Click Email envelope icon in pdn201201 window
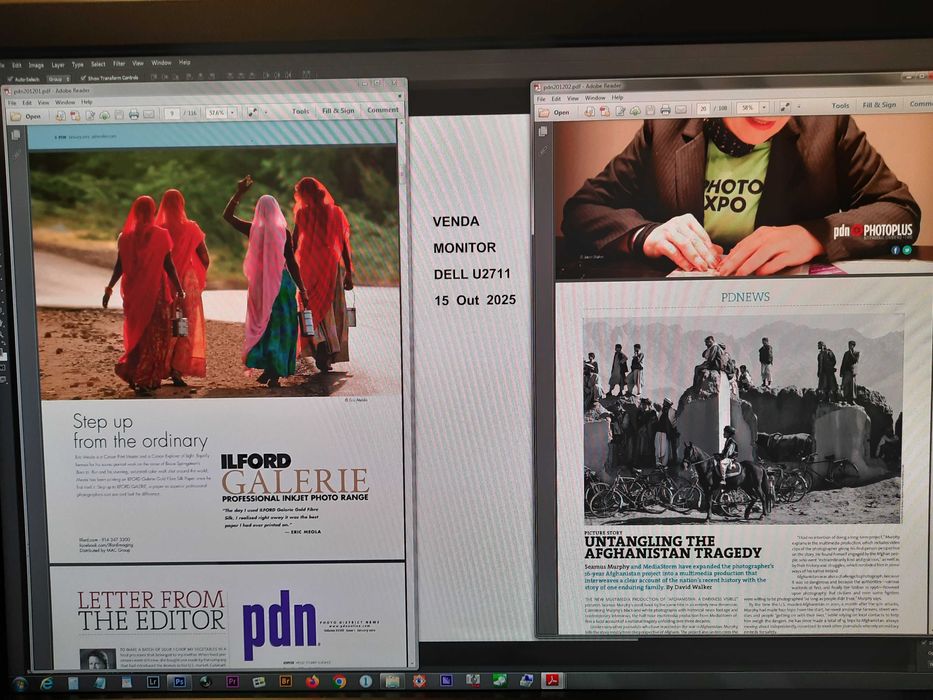Viewport: 933px width, 700px height. click(149, 114)
